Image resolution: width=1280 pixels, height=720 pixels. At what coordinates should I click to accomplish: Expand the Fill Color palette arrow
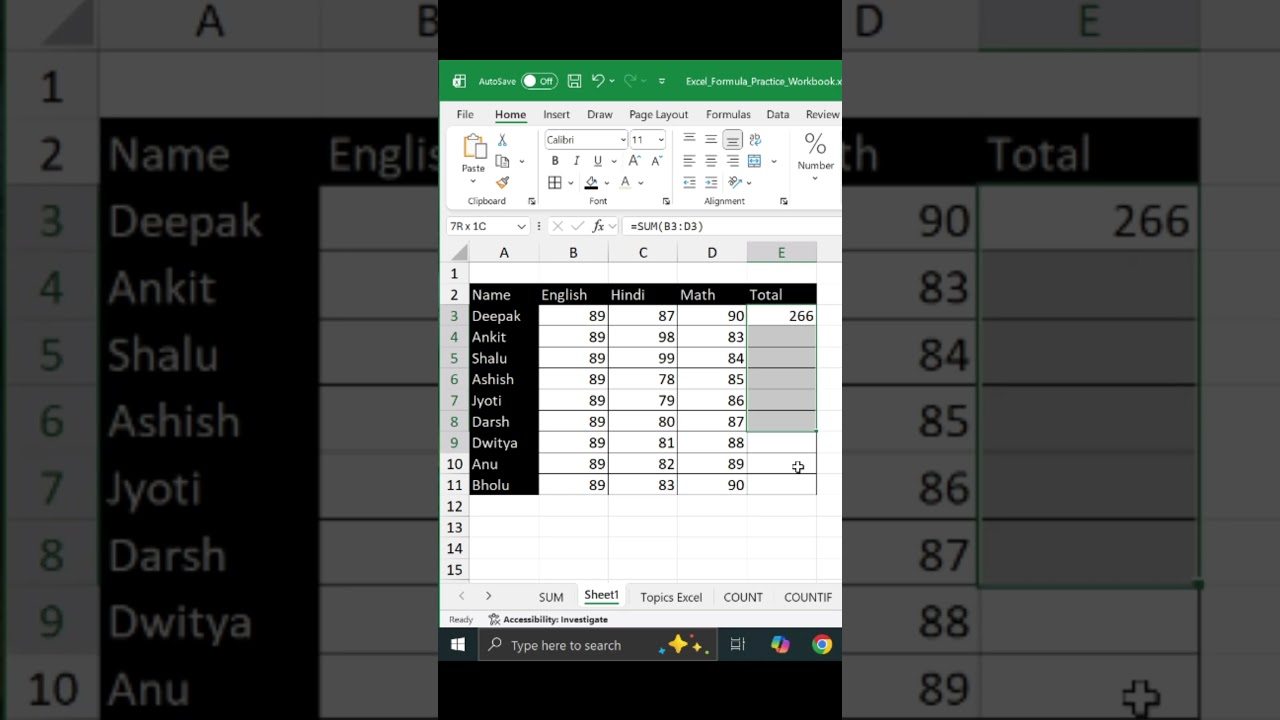606,183
